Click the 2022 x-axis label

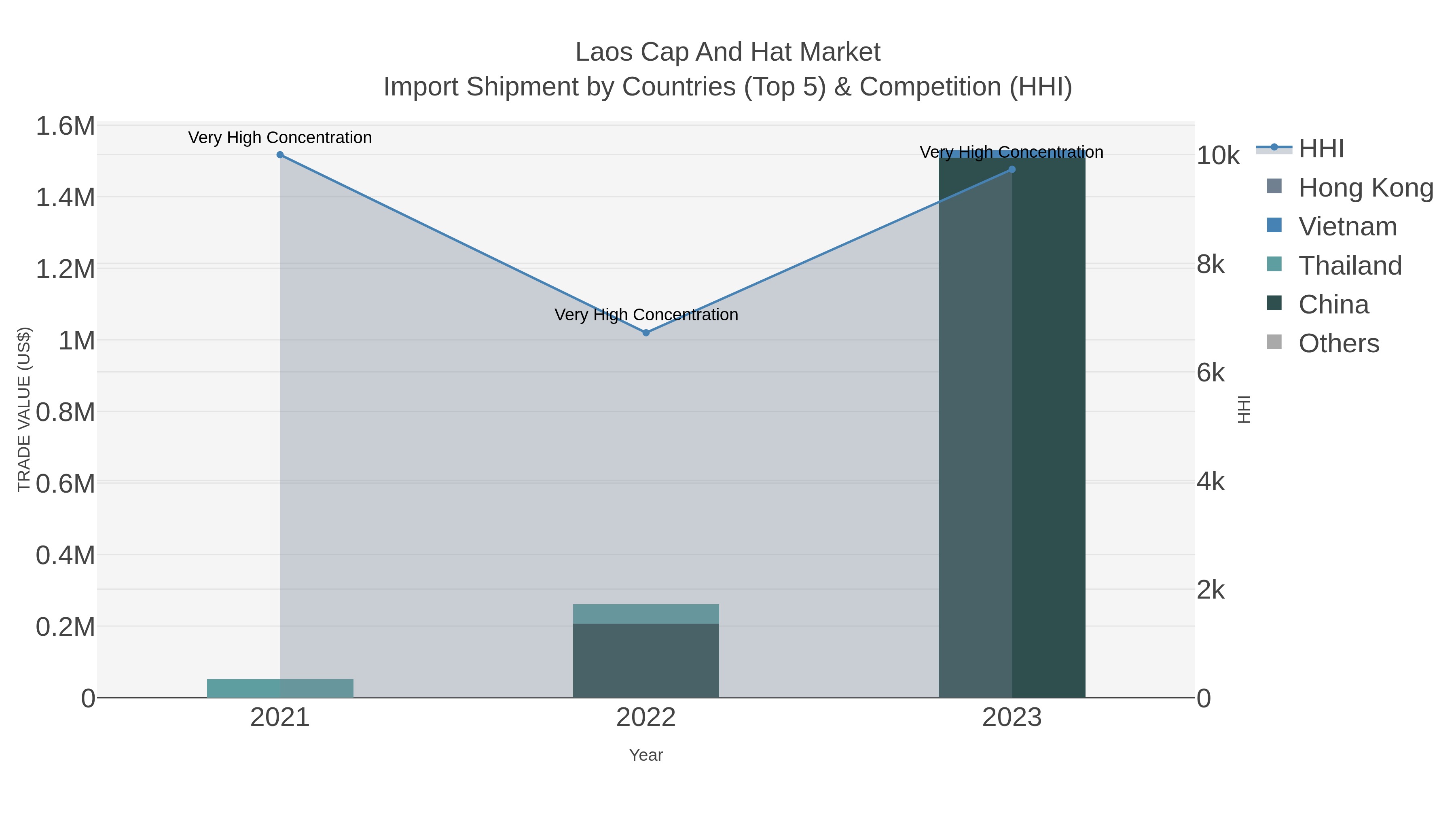(x=646, y=718)
